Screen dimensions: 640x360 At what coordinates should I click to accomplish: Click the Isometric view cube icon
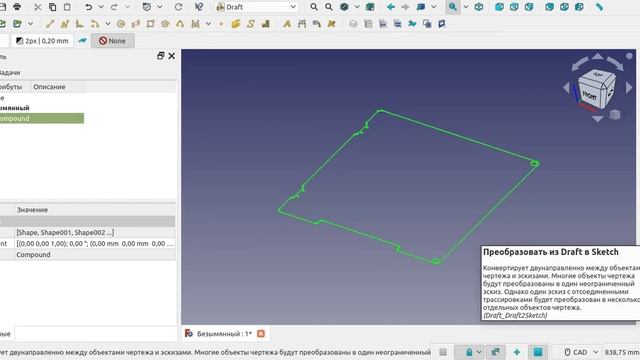pos(479,7)
